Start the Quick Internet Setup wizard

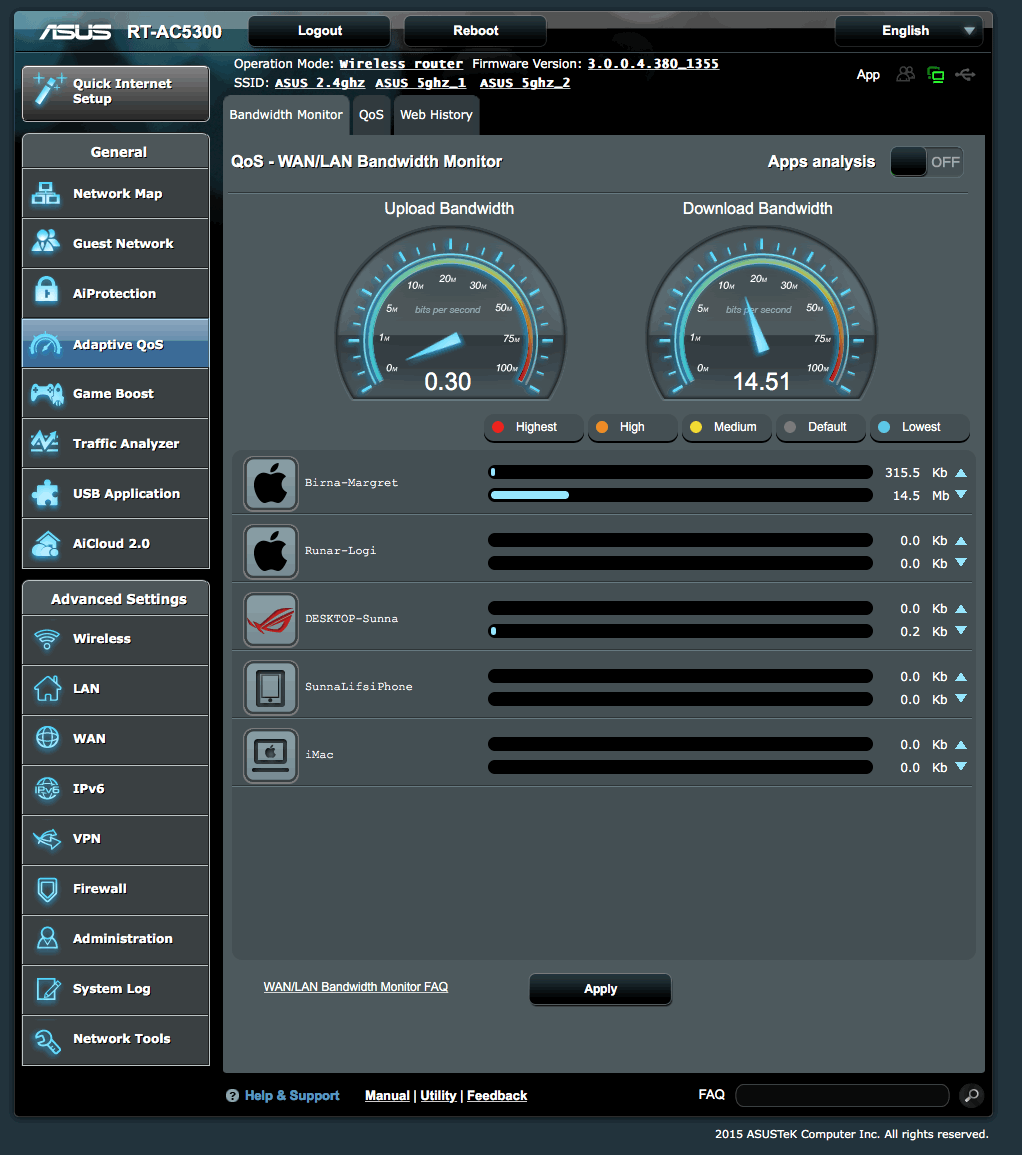[x=115, y=91]
